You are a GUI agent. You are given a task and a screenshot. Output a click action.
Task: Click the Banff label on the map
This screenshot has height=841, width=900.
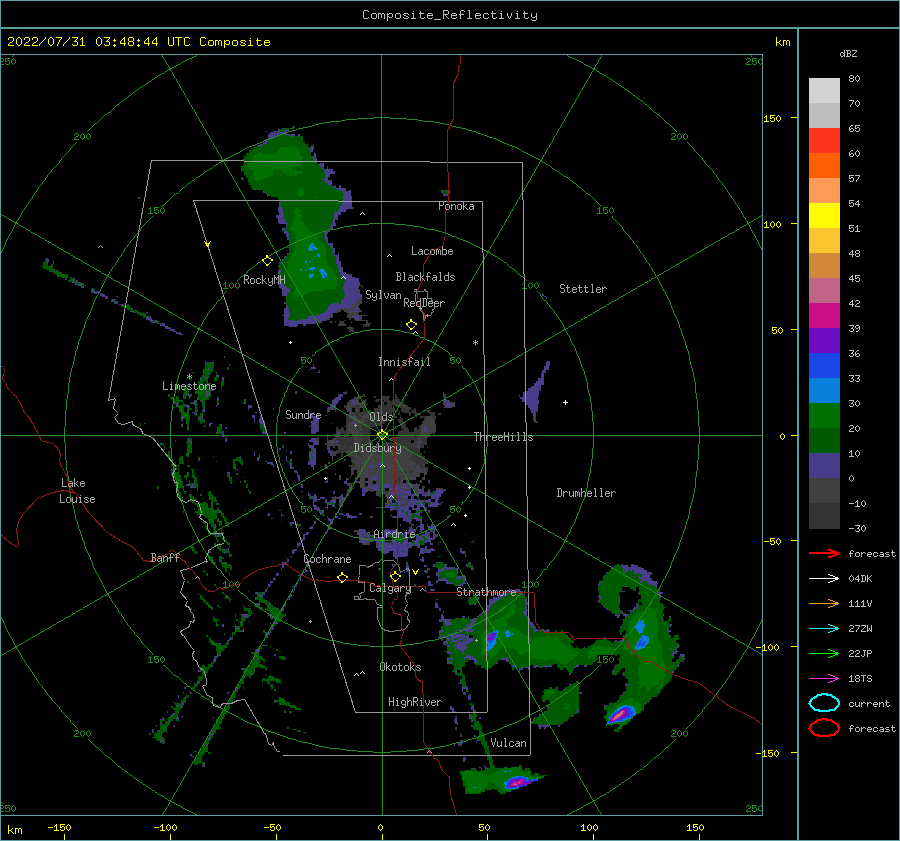coord(165,557)
